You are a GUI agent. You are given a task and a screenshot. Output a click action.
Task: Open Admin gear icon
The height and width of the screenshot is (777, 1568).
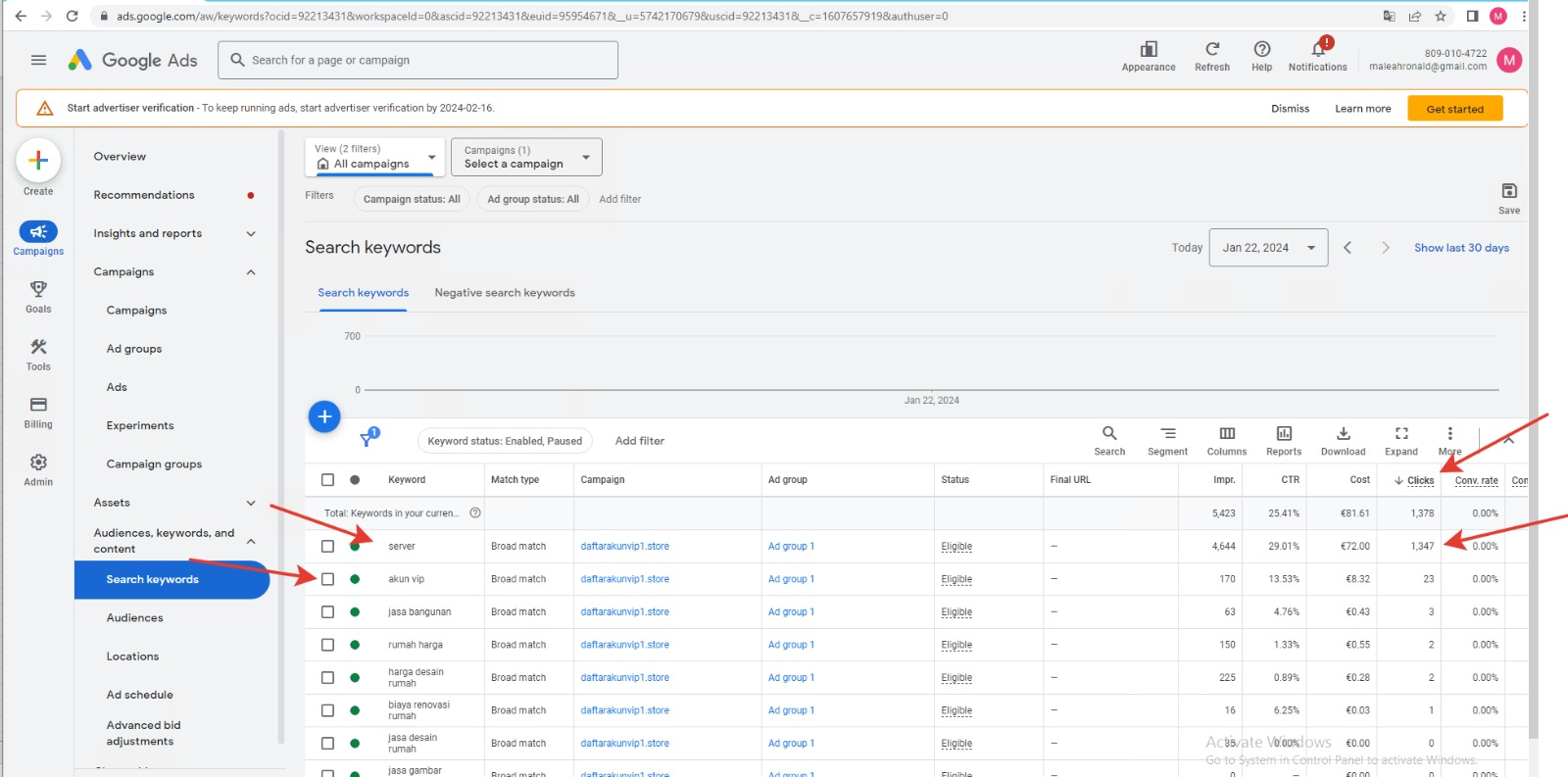pyautogui.click(x=38, y=462)
